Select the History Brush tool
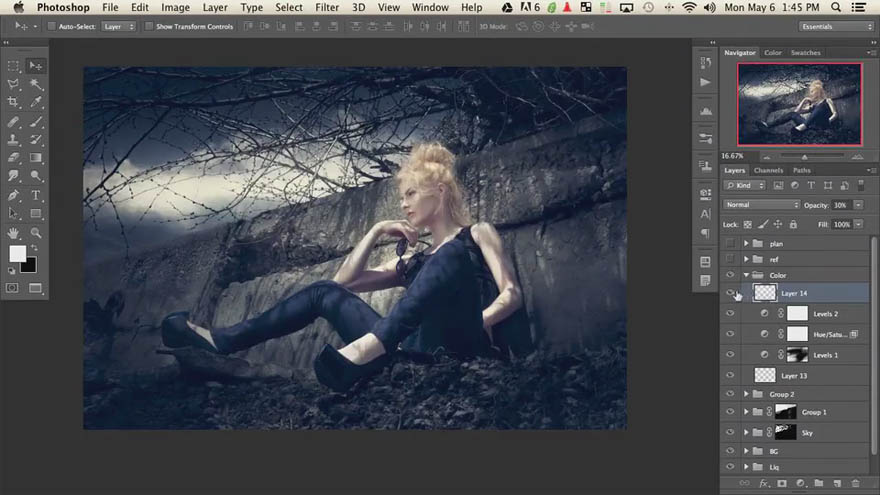This screenshot has width=880, height=495. (35, 139)
